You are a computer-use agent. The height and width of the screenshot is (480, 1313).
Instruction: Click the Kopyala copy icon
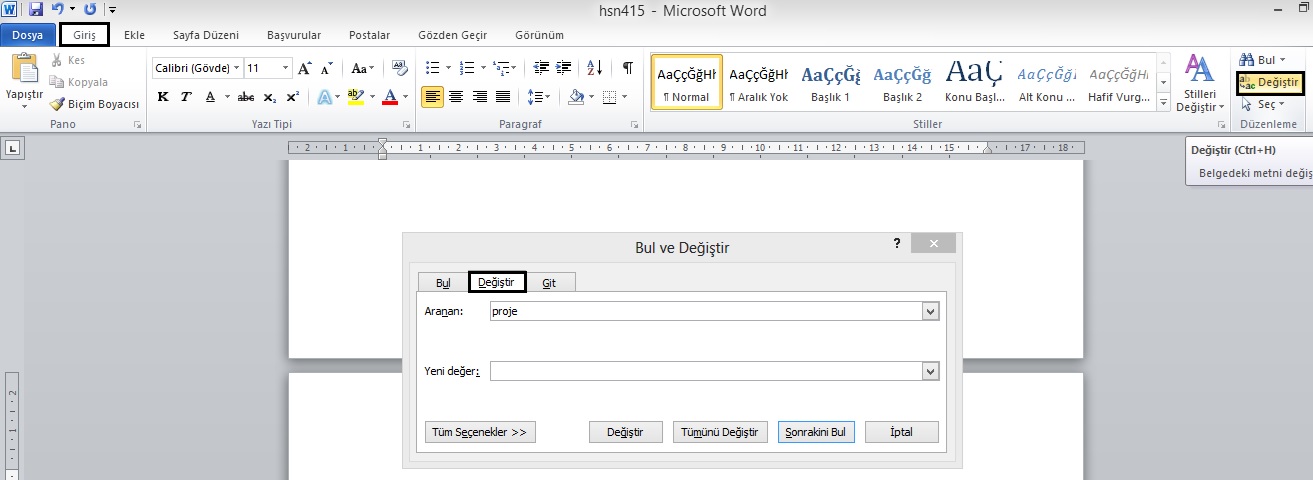(x=58, y=82)
